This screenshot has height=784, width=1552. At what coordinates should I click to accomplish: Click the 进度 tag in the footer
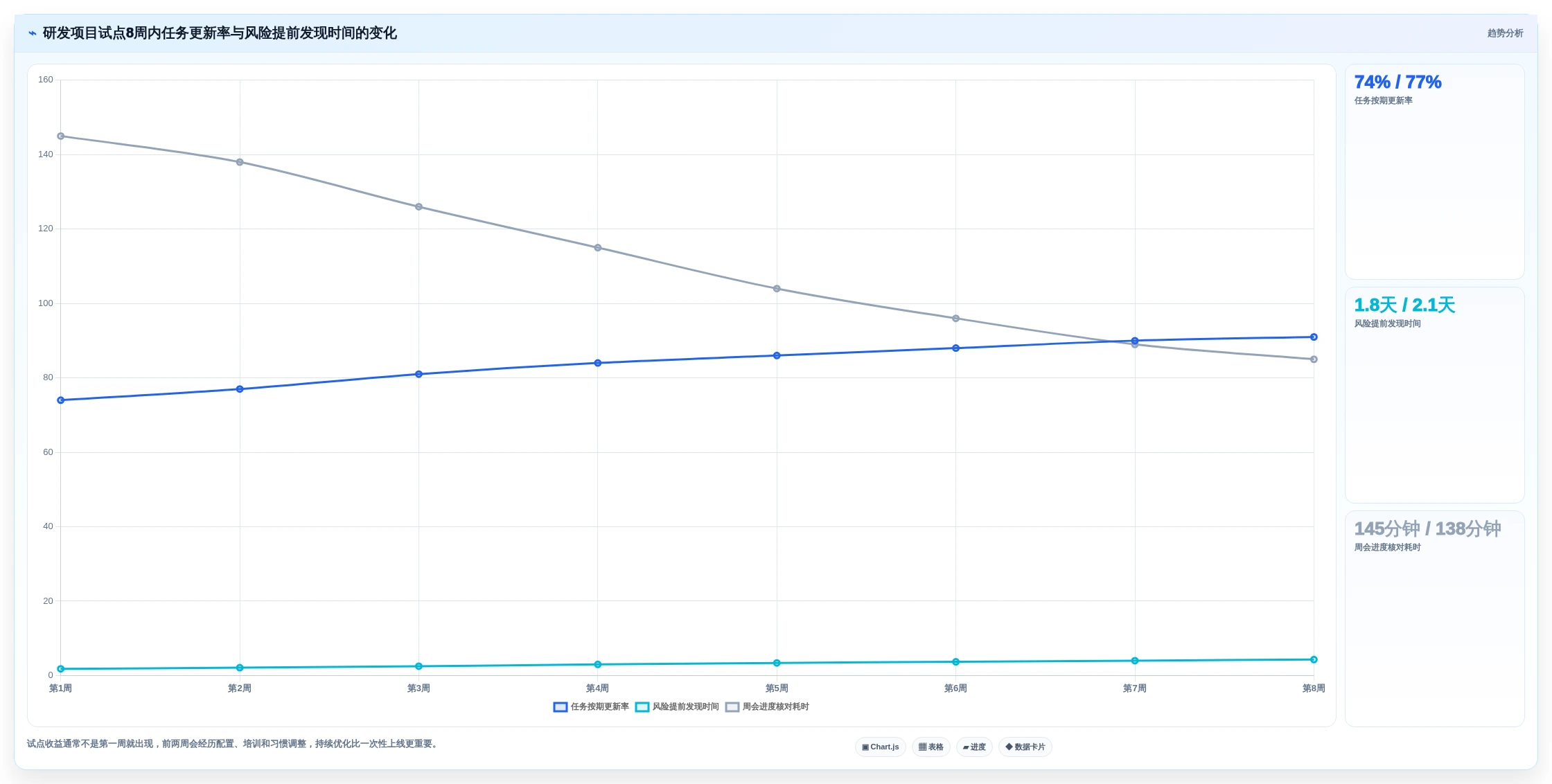(x=974, y=747)
